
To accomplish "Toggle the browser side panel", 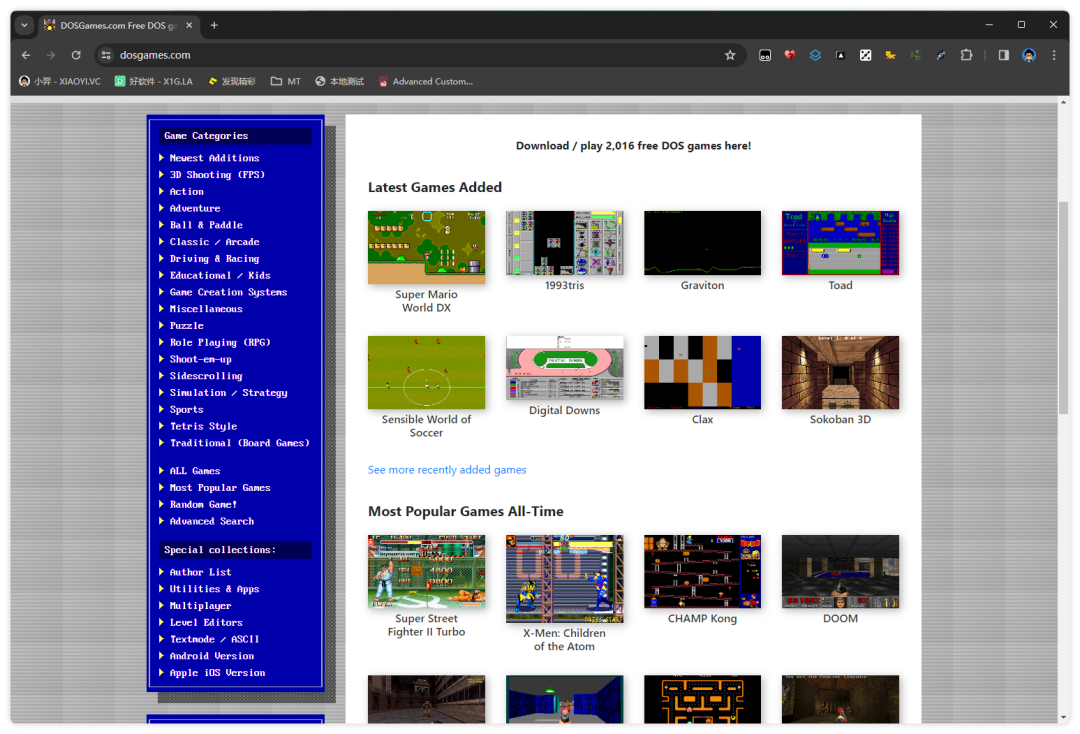I will (x=1003, y=55).
